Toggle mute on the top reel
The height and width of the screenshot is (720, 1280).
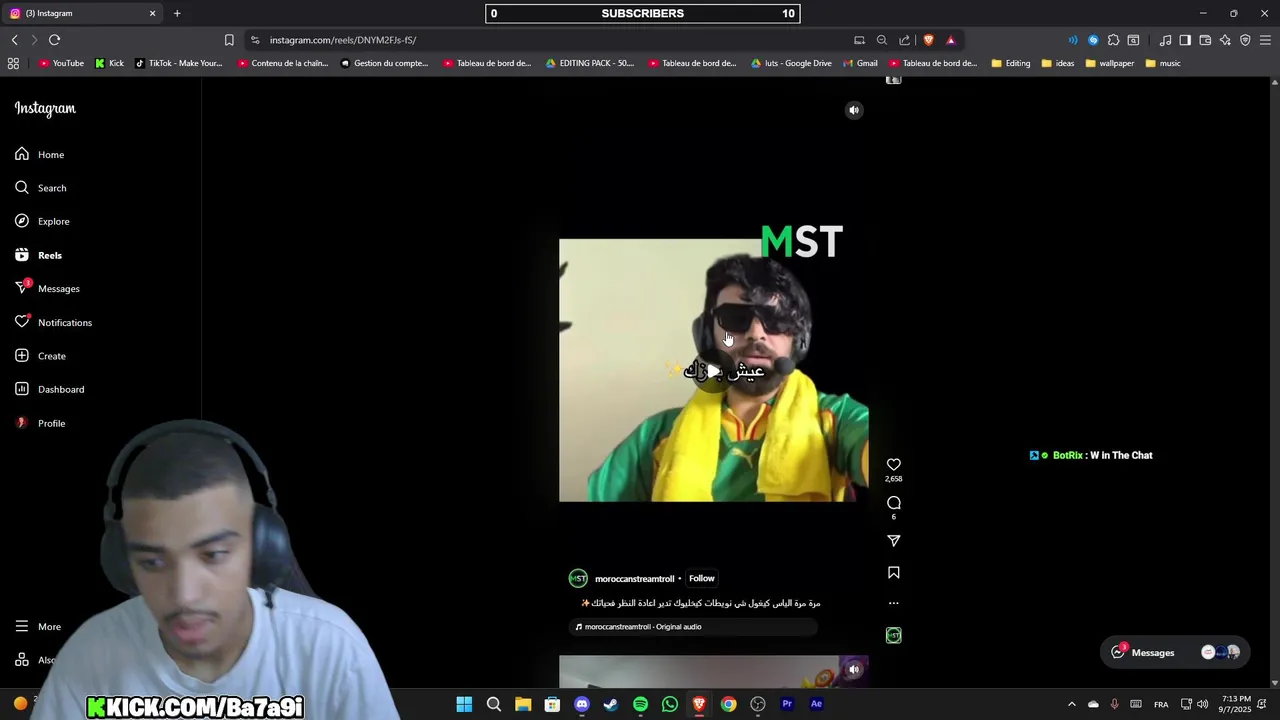(x=854, y=110)
